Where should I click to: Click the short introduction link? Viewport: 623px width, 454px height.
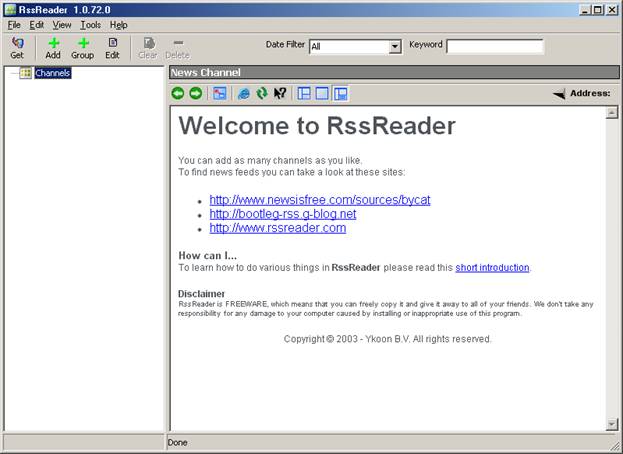492,268
